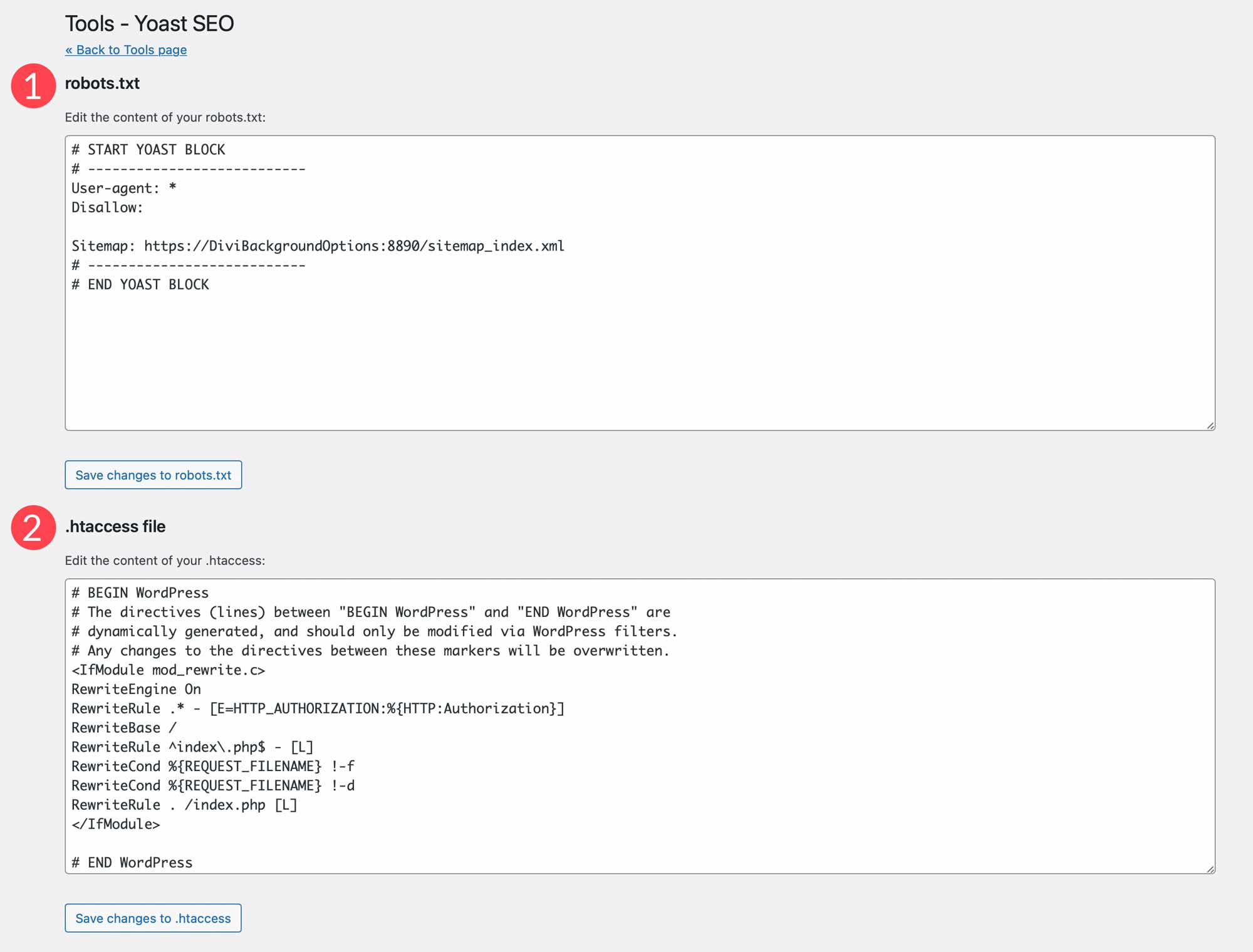Viewport: 1253px width, 952px height.
Task: Click the .htaccess textarea resize handle
Action: point(1210,869)
